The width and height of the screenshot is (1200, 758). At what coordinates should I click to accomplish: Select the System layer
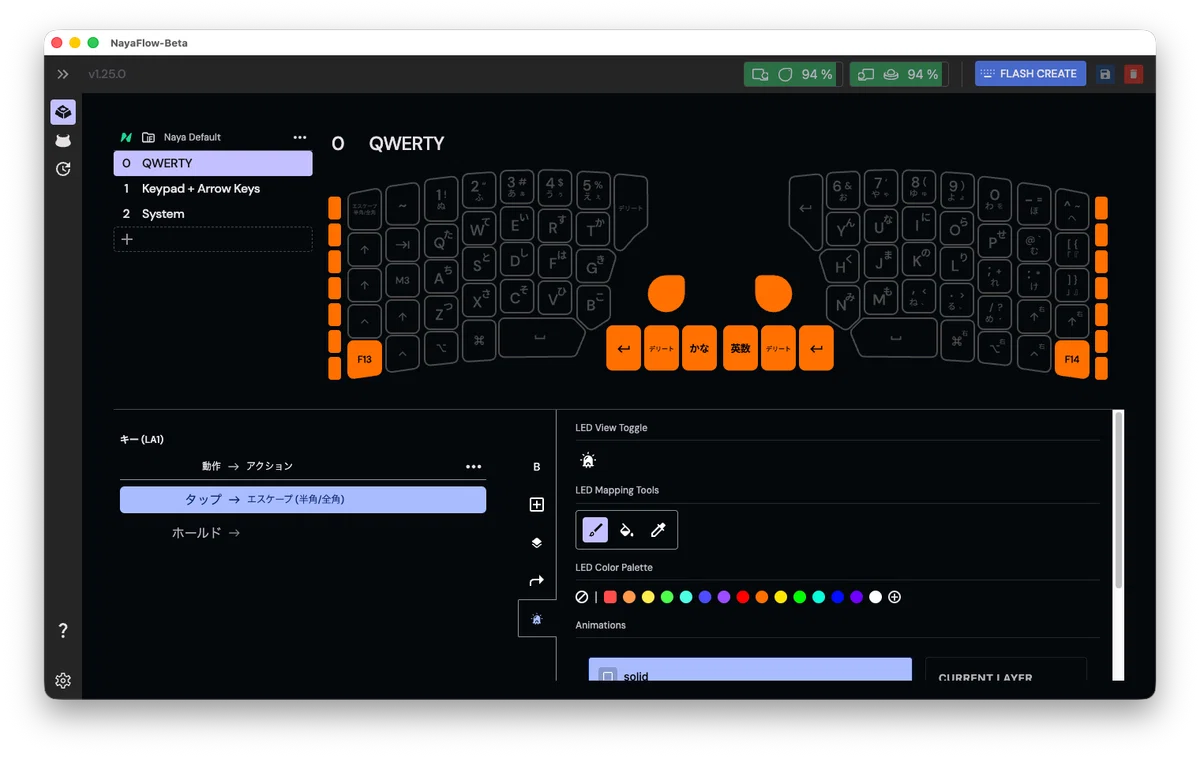point(213,214)
